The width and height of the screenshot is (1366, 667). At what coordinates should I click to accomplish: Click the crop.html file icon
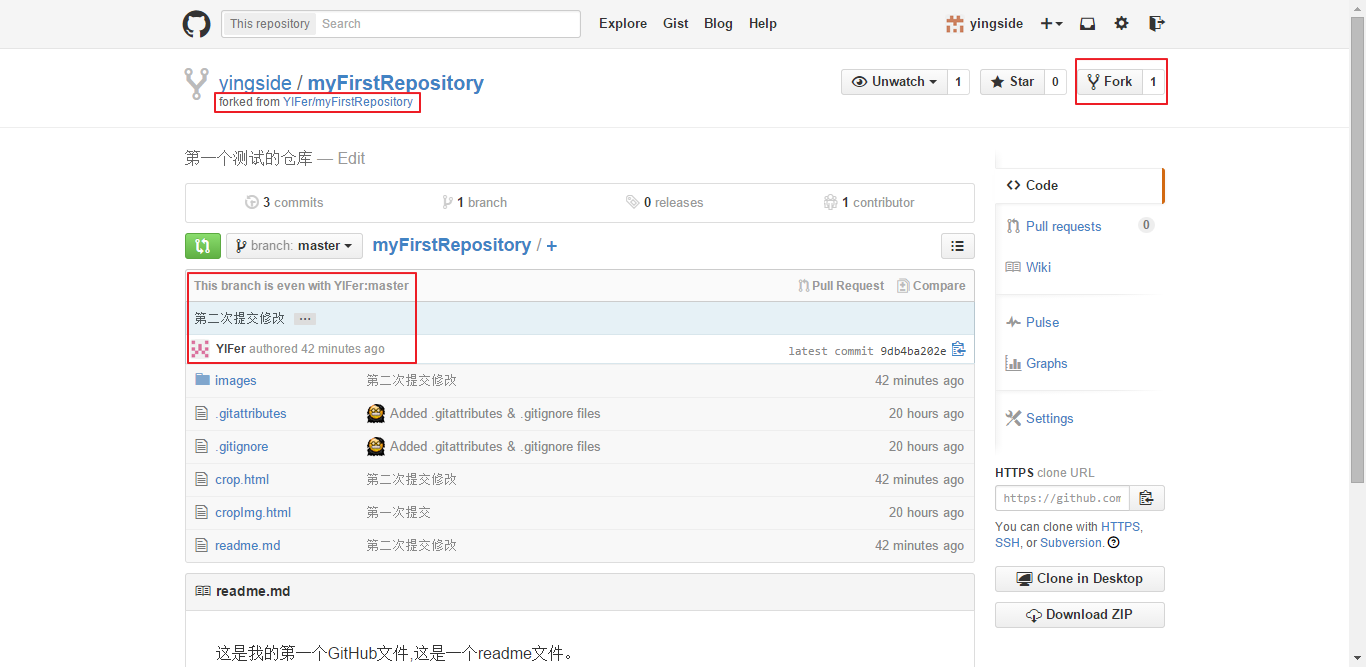(x=202, y=479)
